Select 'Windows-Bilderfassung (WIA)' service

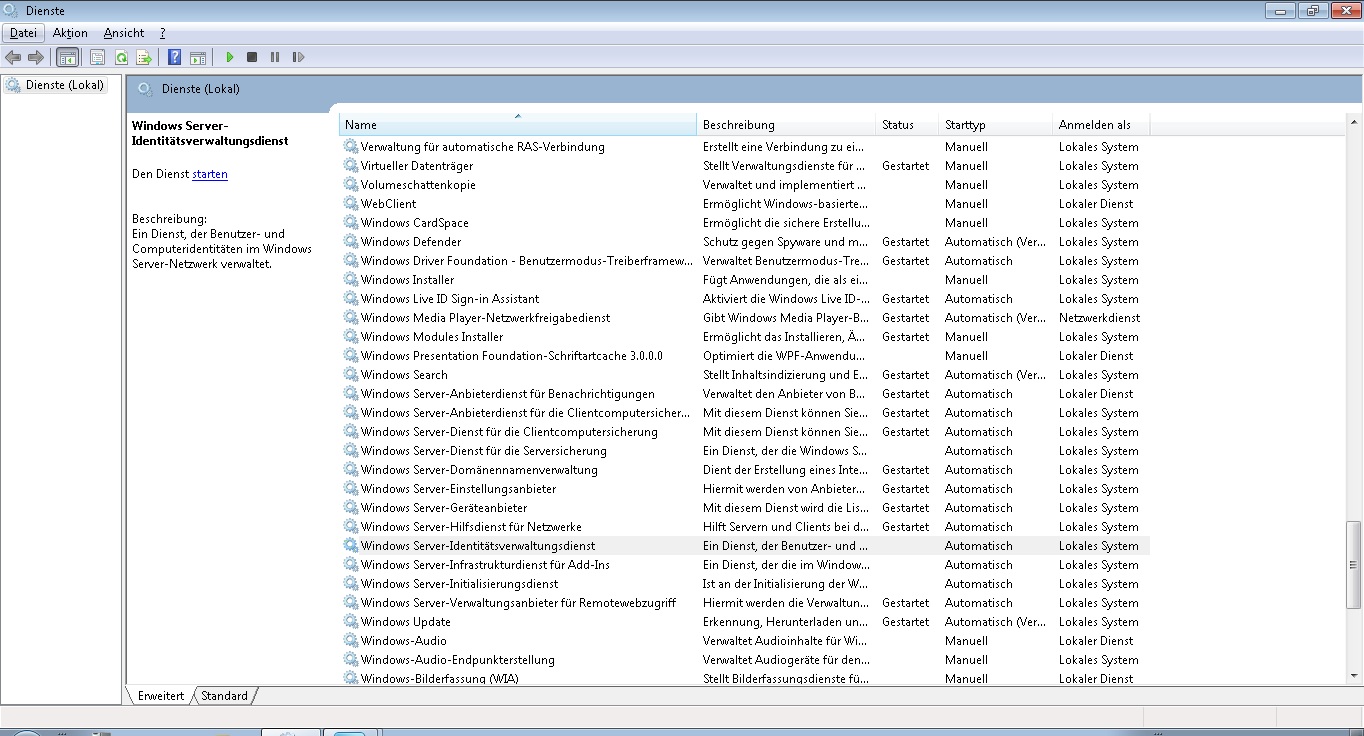pos(439,679)
